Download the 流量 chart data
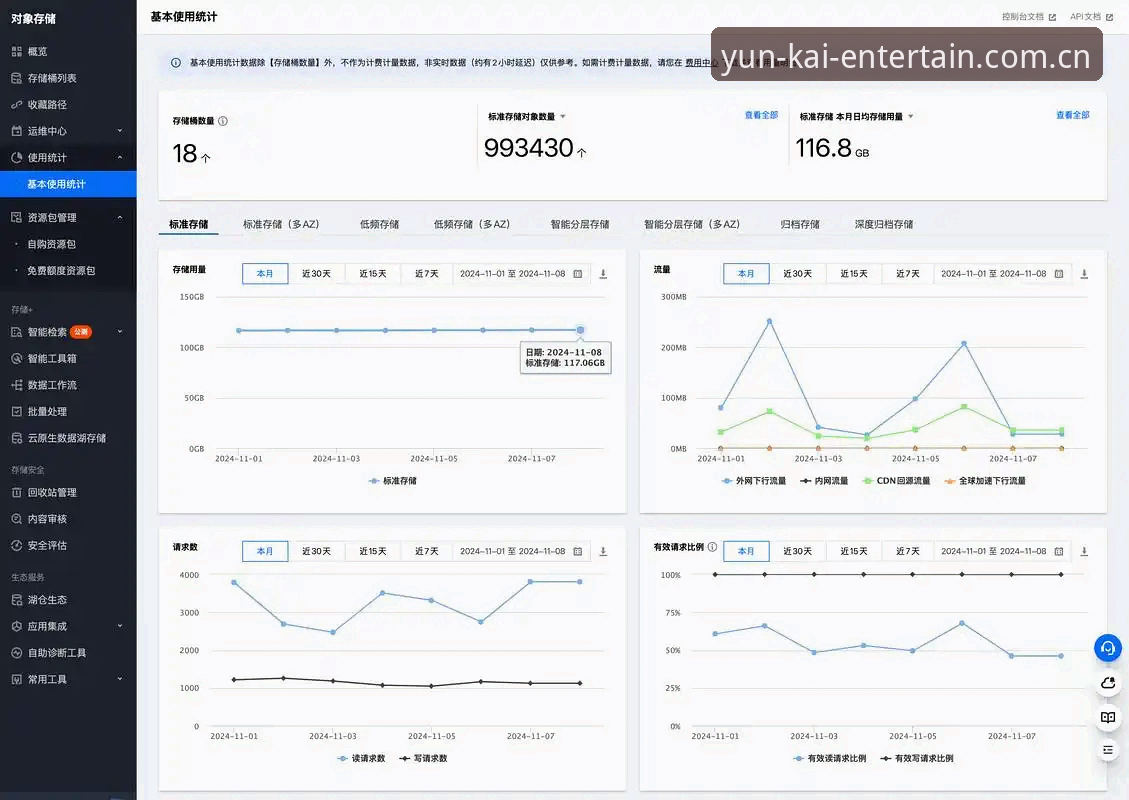This screenshot has height=800, width=1129. 1084,274
